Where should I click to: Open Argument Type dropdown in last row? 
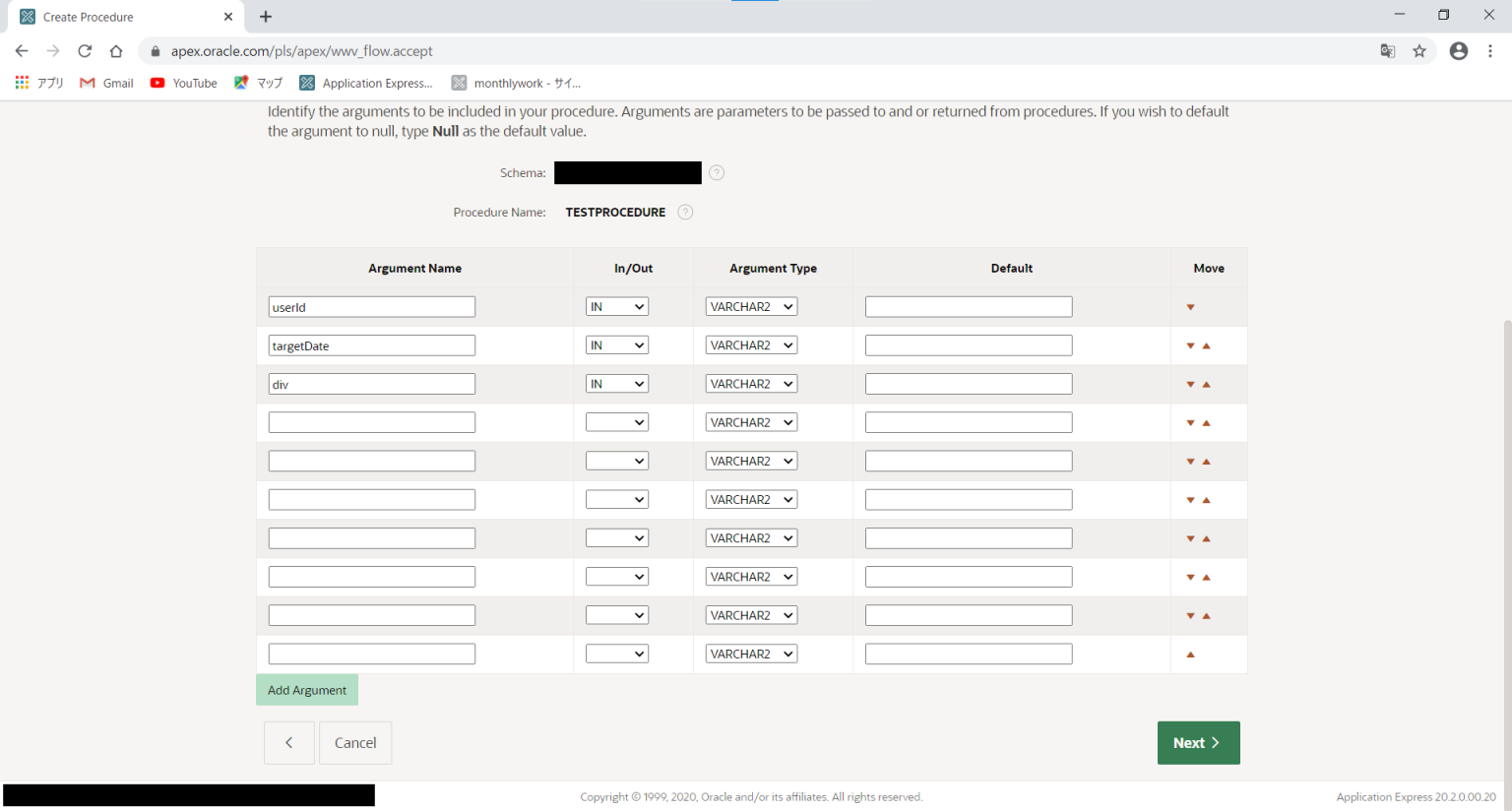[x=751, y=654]
